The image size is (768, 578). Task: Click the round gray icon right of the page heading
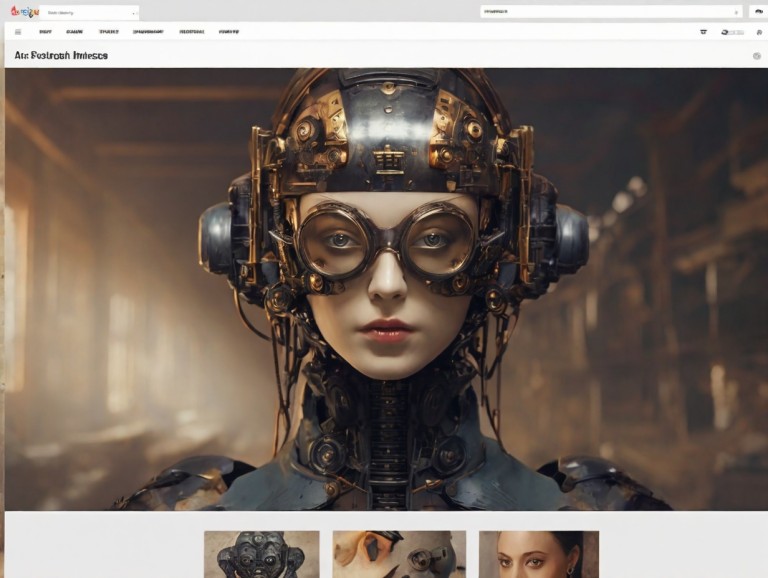coord(757,56)
